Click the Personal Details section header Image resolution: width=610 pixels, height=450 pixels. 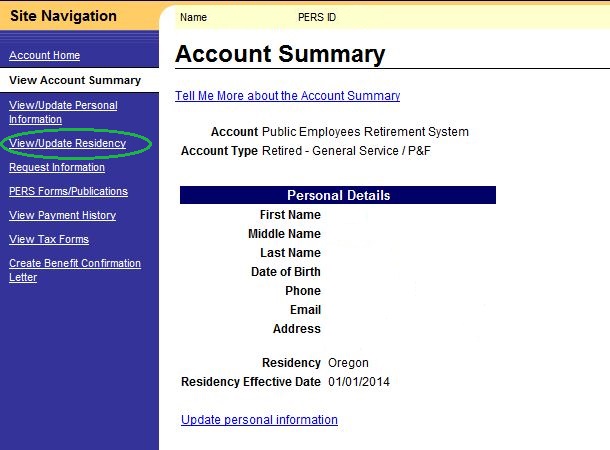(x=338, y=195)
